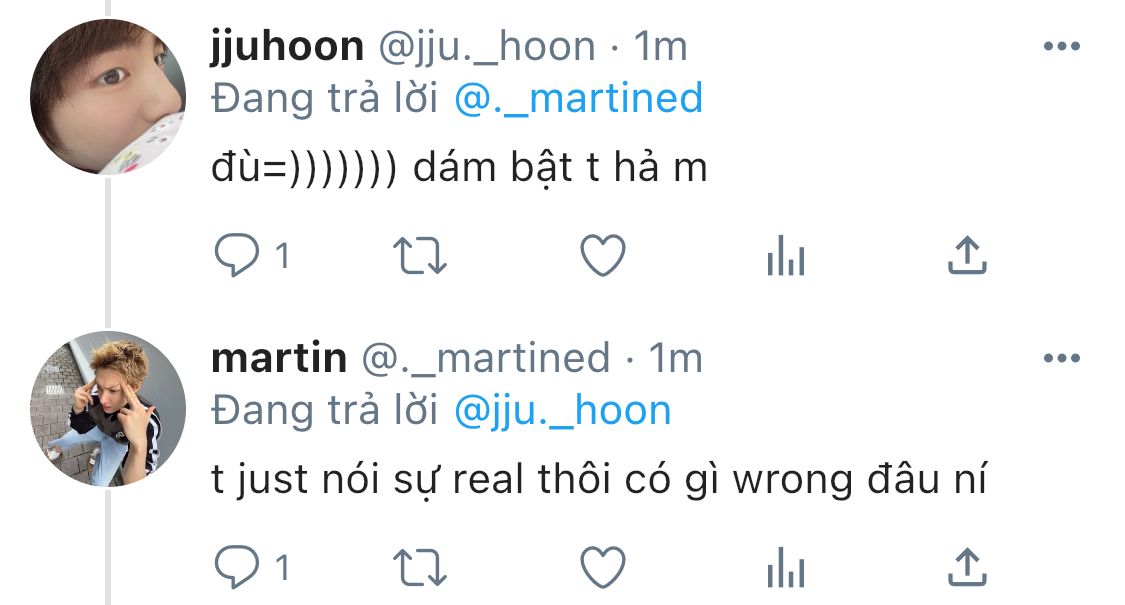The height and width of the screenshot is (605, 1125).
Task: Share jjuhoon's tweet
Action: coord(967,255)
